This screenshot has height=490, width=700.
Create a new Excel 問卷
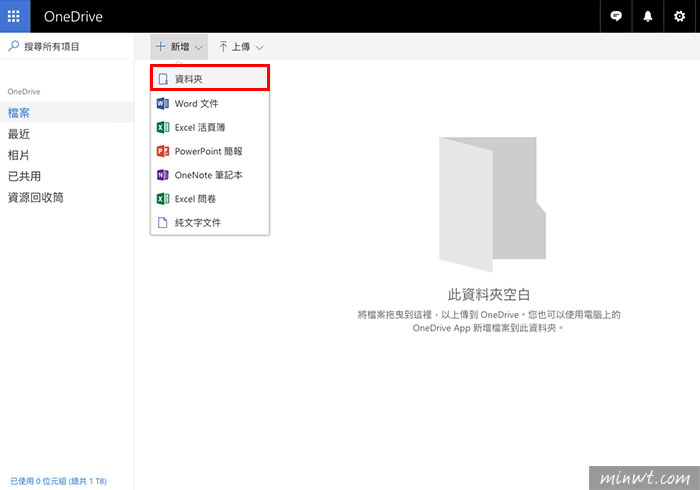pyautogui.click(x=210, y=199)
